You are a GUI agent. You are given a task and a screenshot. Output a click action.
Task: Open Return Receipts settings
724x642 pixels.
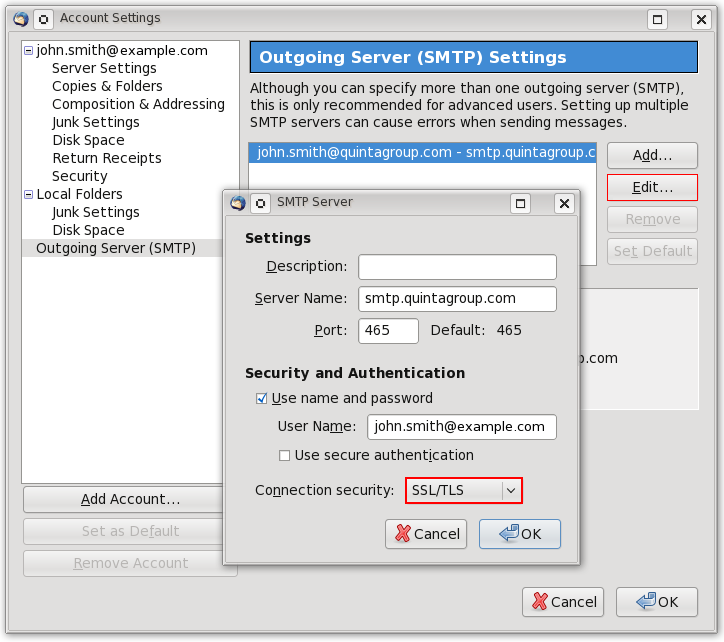point(107,158)
